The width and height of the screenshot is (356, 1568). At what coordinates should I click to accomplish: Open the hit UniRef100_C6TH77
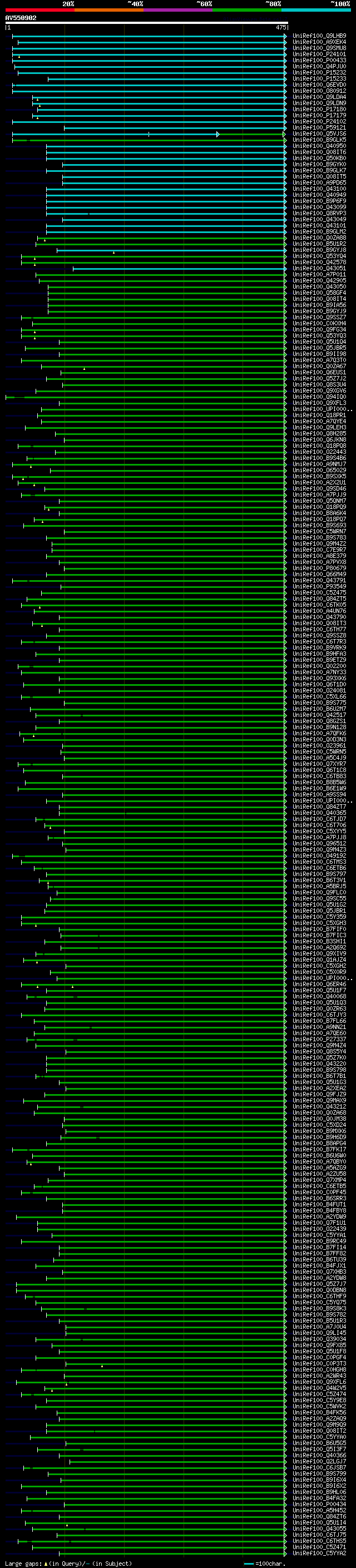point(319,630)
